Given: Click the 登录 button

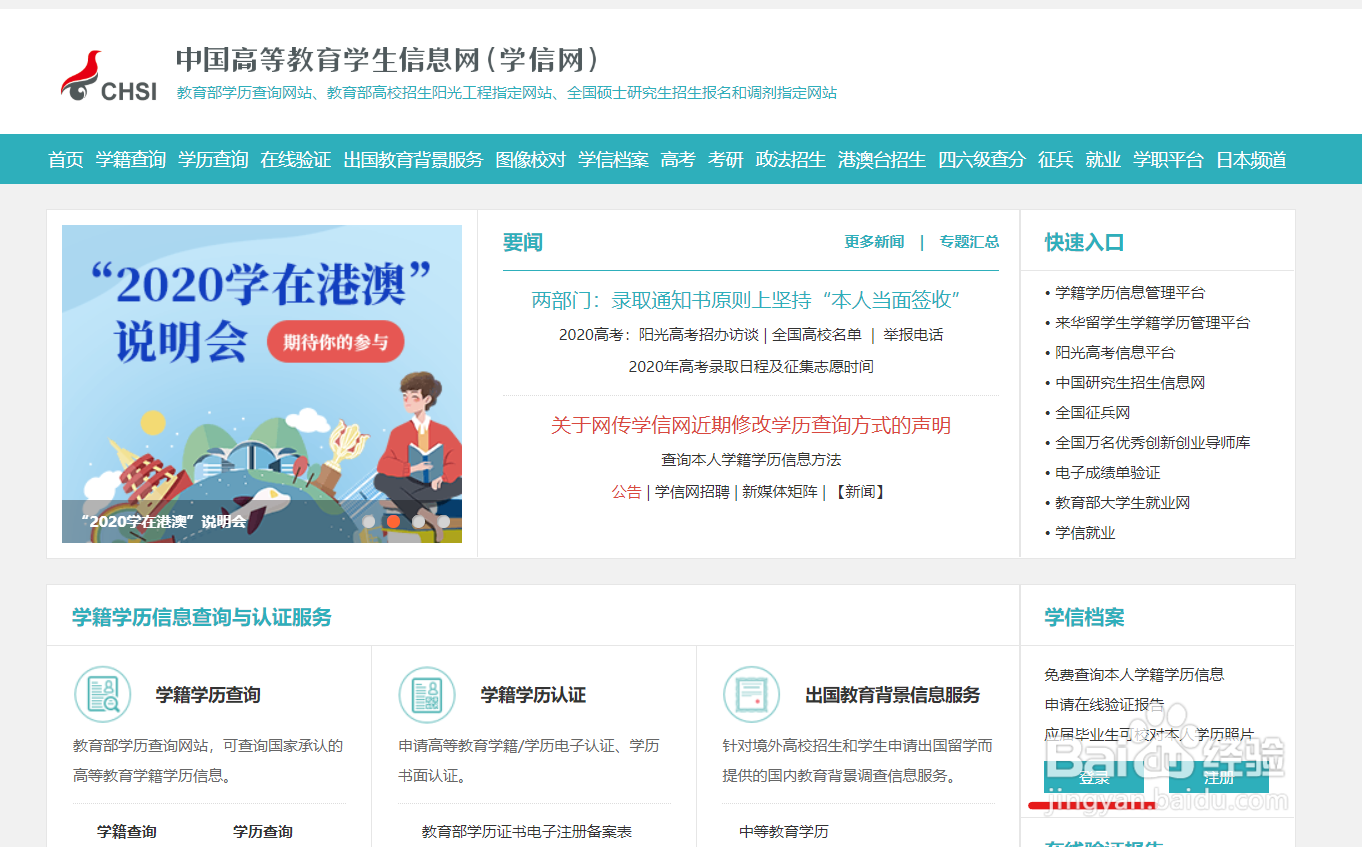Looking at the screenshot, I should (x=1092, y=778).
